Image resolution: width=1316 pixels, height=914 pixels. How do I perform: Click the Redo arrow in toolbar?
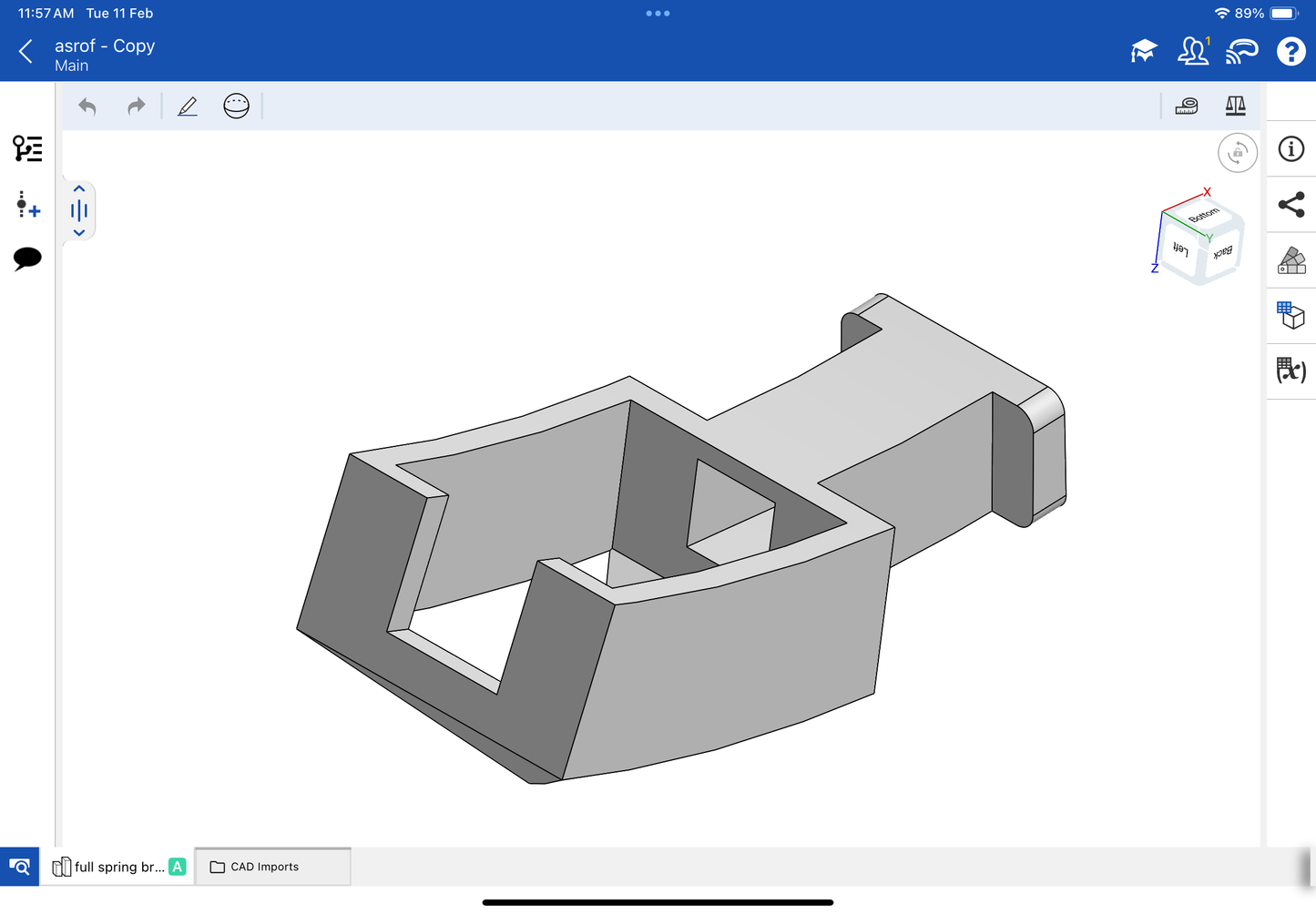(136, 107)
